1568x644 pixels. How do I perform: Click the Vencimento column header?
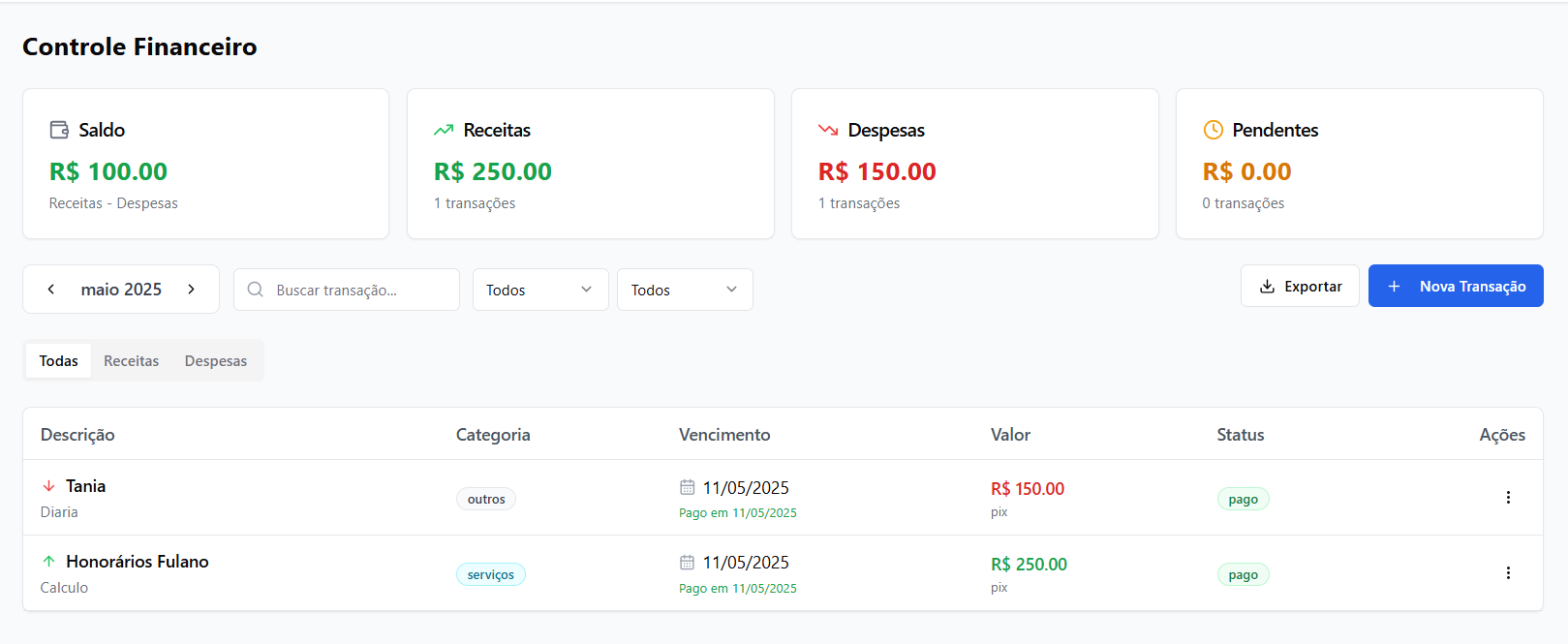[724, 435]
